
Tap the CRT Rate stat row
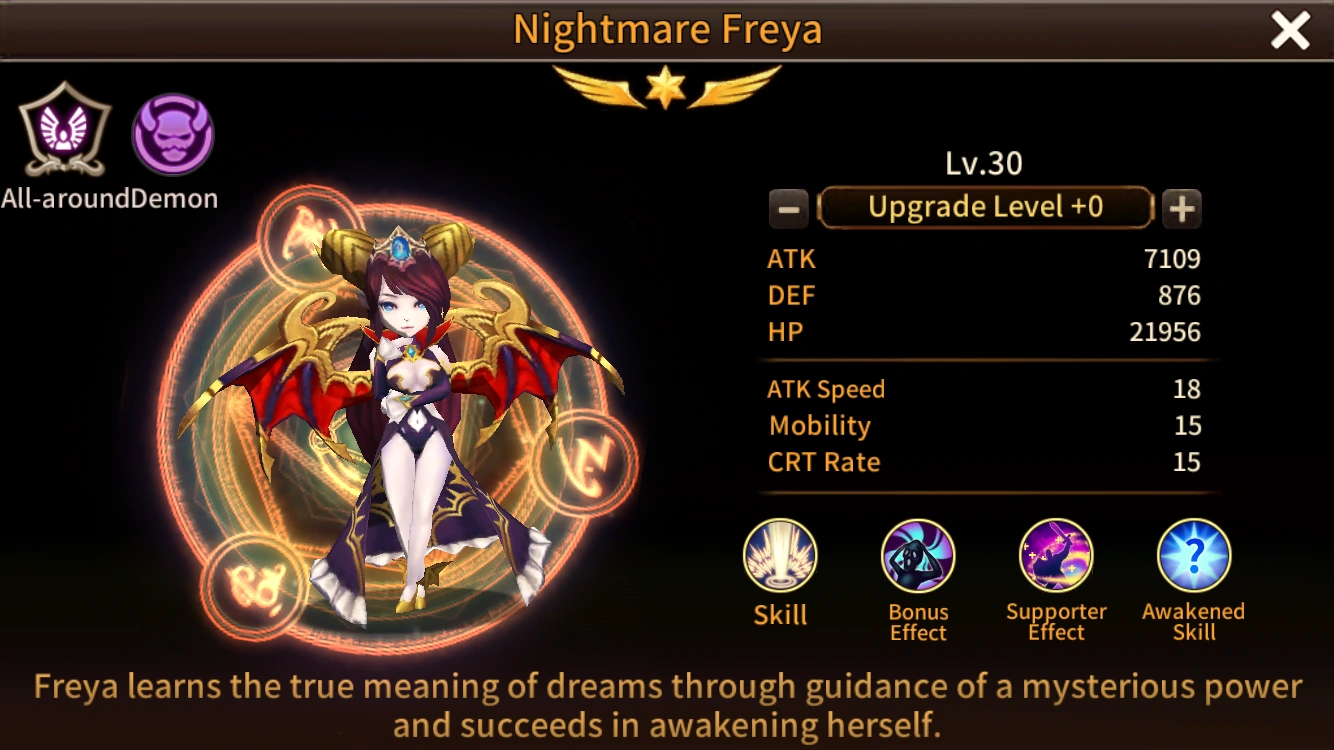pyautogui.click(x=984, y=462)
